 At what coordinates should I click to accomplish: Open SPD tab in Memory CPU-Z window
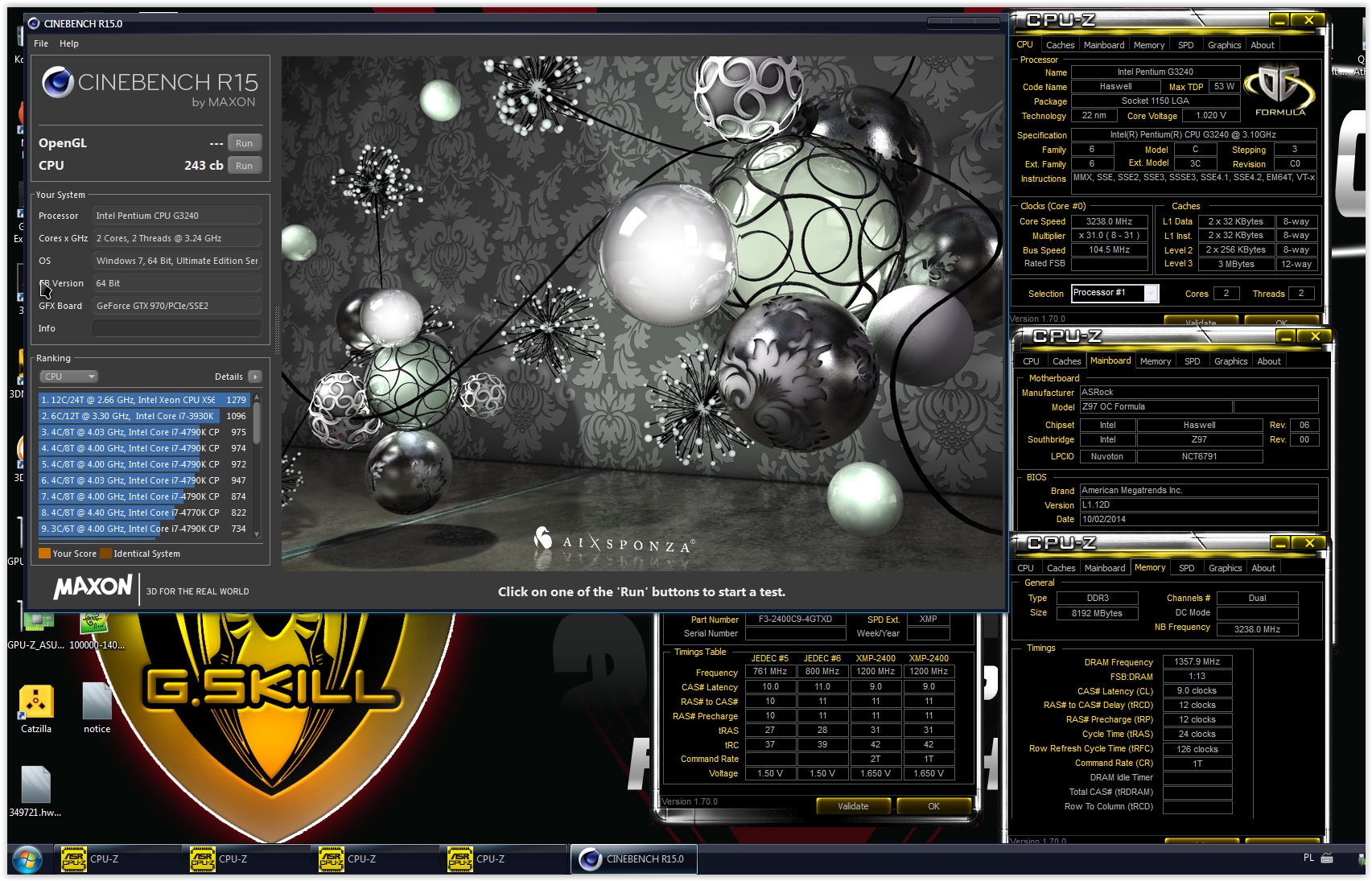pos(1186,568)
